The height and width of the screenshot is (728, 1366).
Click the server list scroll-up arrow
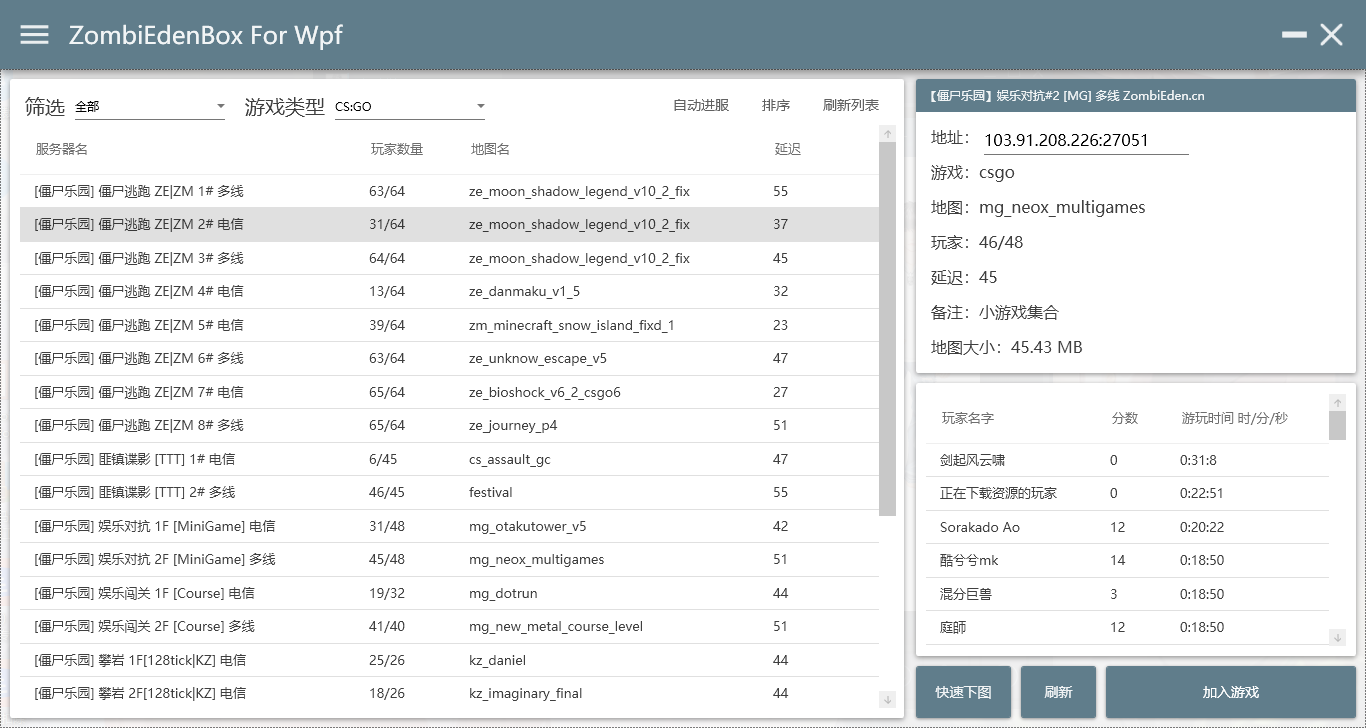coord(888,132)
